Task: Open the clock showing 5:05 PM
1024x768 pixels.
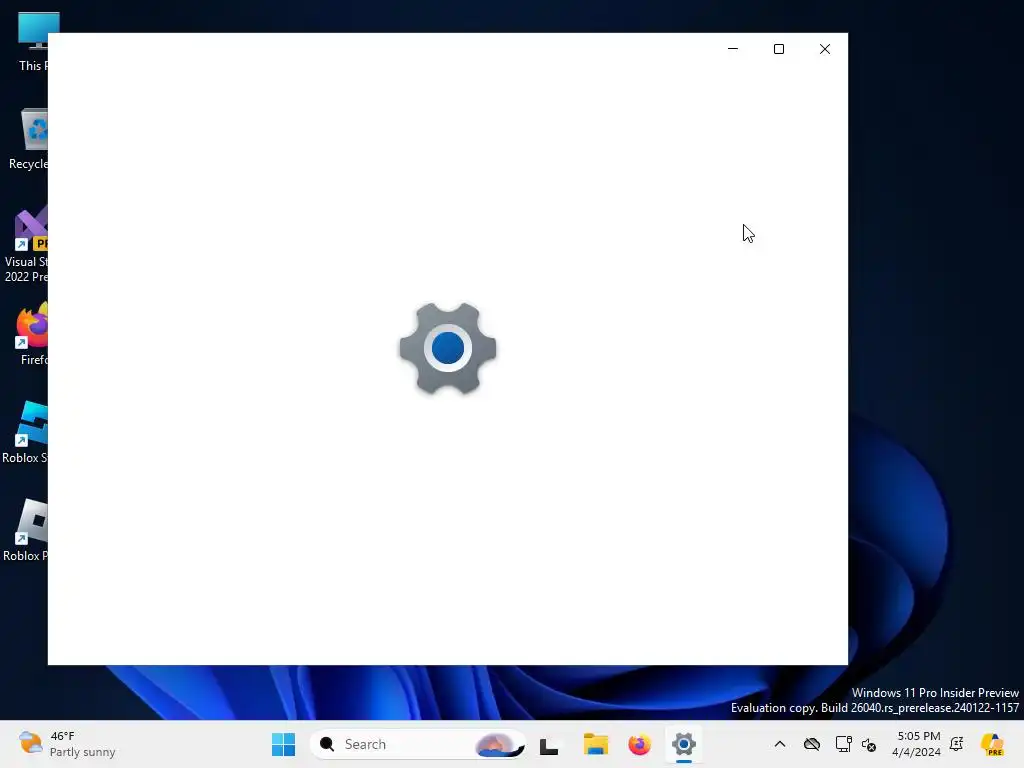Action: (x=917, y=744)
